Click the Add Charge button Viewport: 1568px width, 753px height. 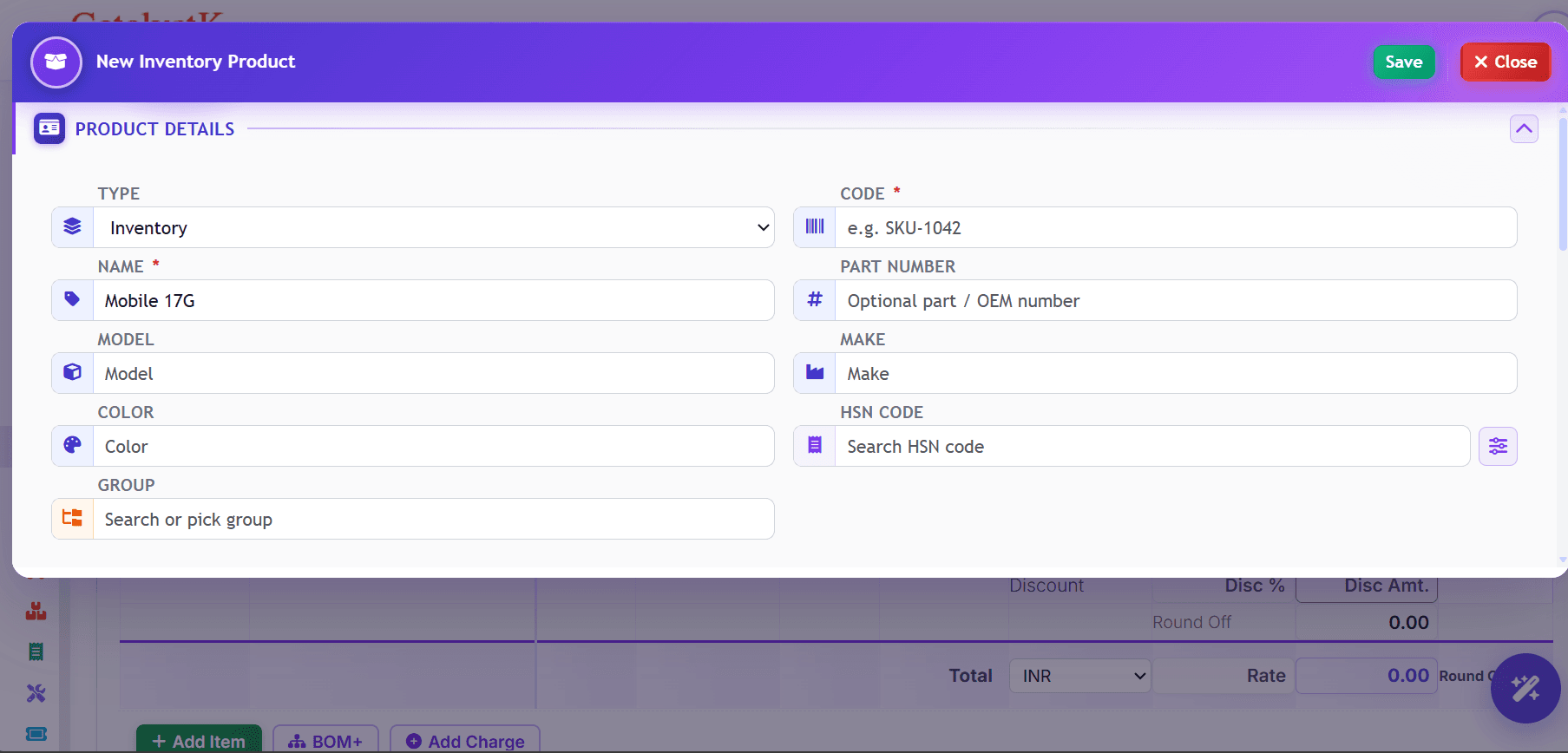[465, 740]
